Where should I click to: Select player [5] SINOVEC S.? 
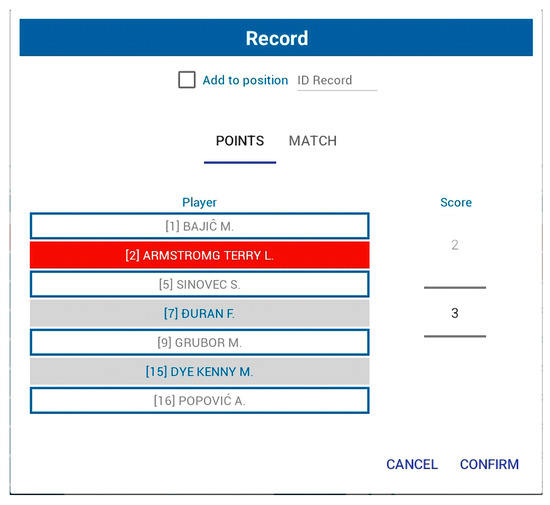(200, 284)
